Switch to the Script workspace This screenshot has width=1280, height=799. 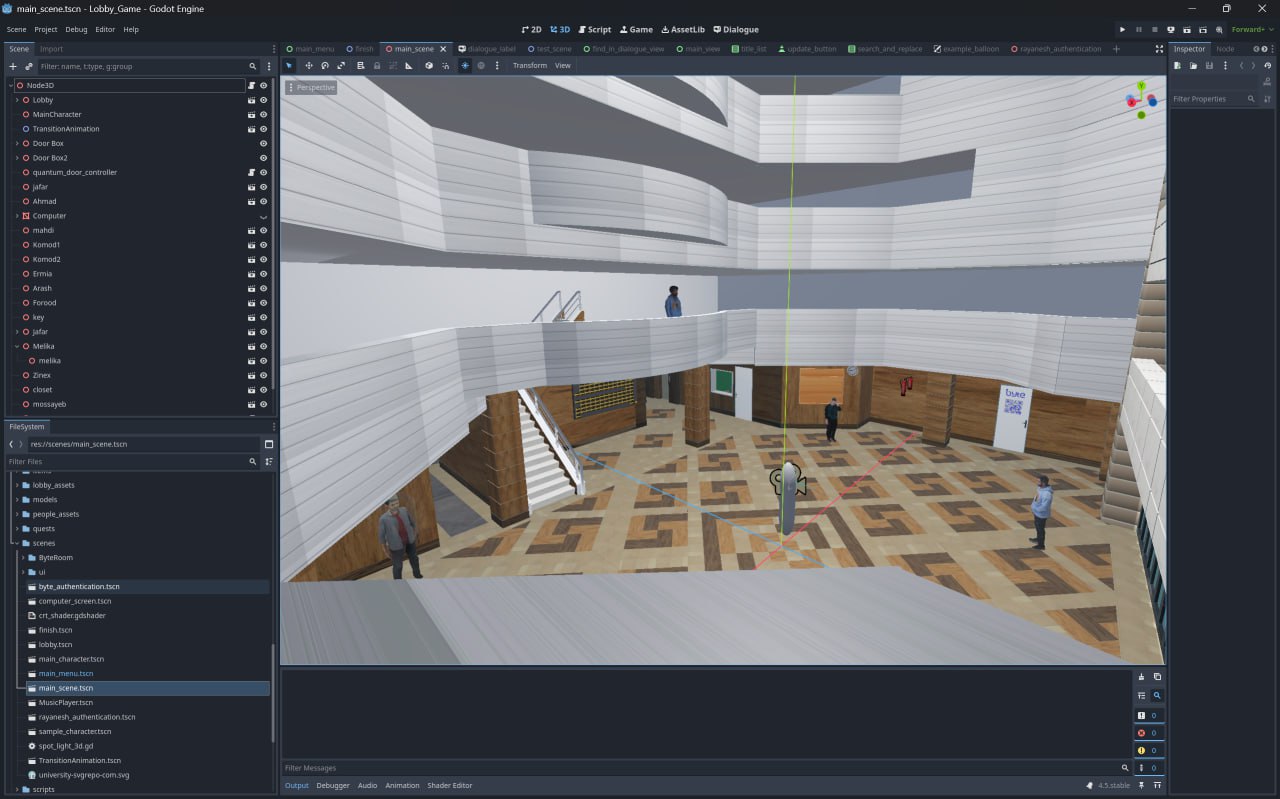pos(594,30)
